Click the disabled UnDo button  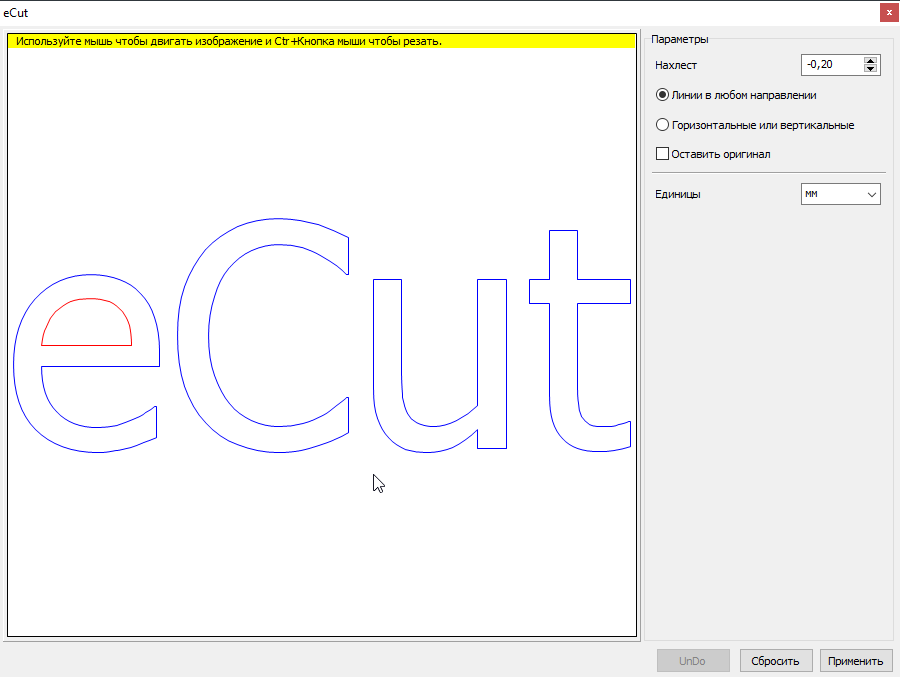click(693, 661)
